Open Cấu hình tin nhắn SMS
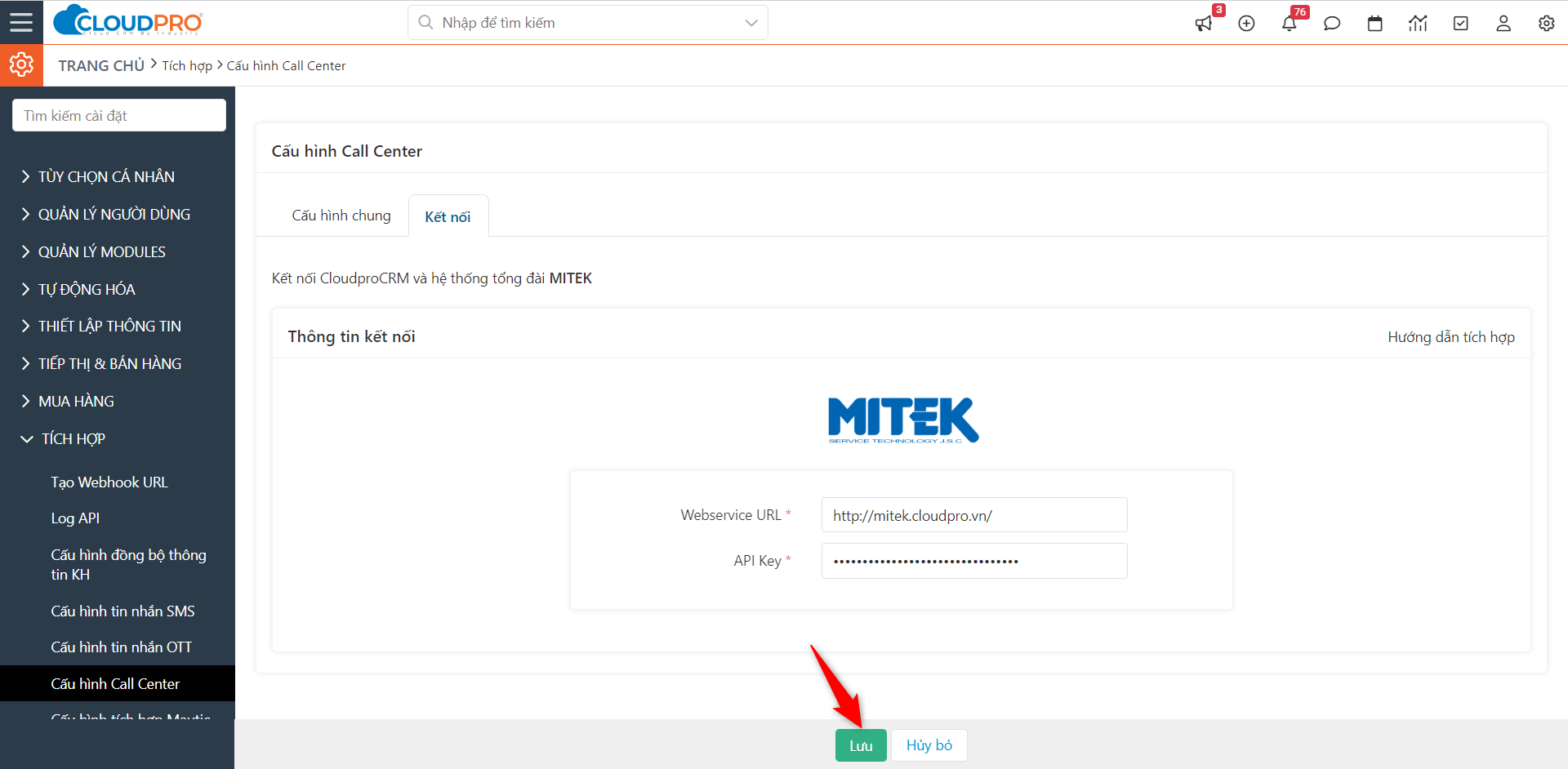 pos(122,611)
